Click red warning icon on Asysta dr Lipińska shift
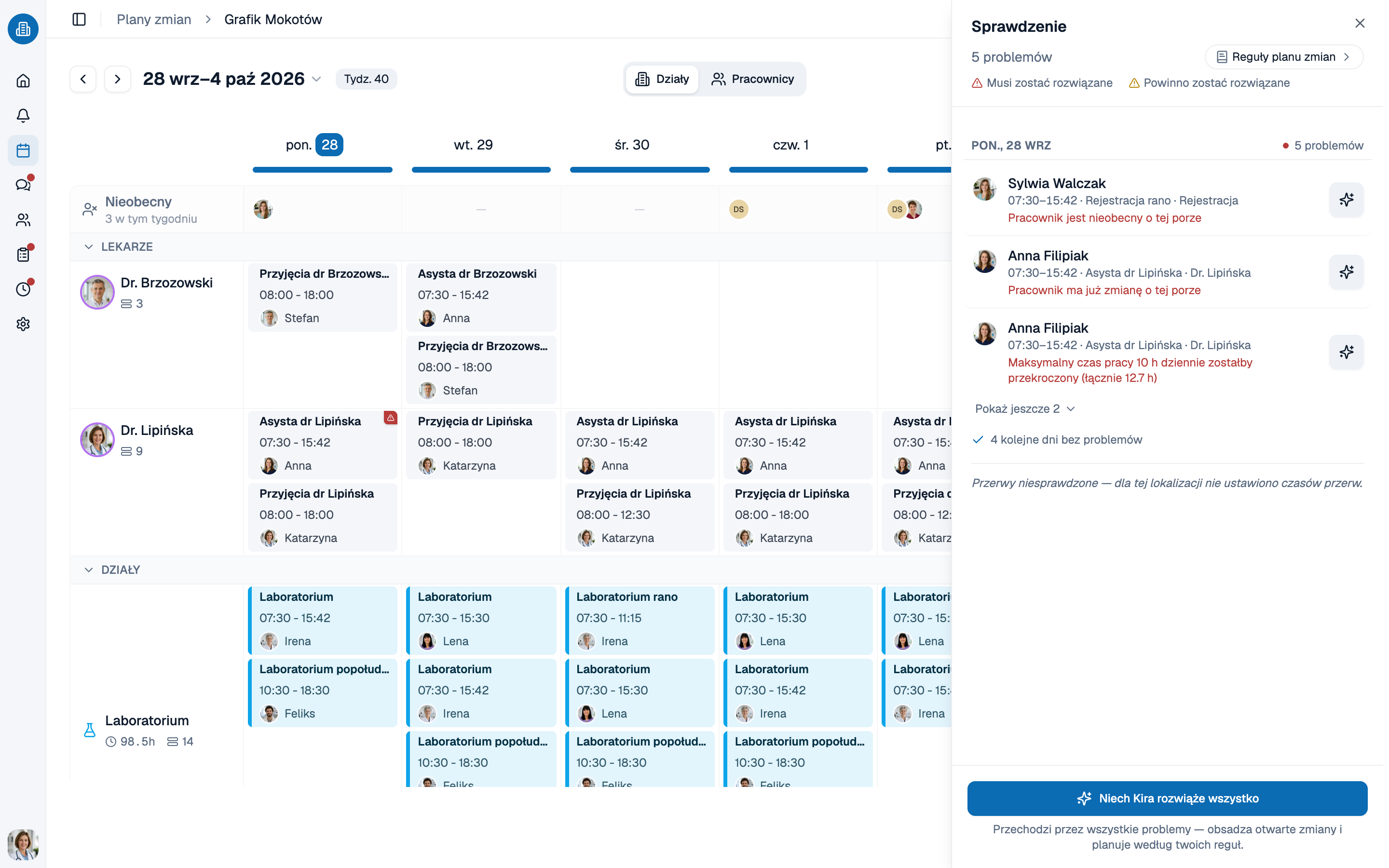Screen dimensions: 1389x868 point(390,418)
